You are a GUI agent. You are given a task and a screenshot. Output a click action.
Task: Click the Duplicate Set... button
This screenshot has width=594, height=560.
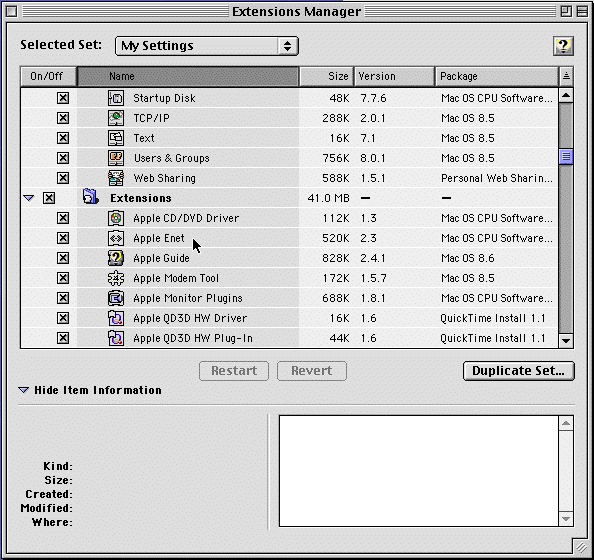tap(519, 371)
